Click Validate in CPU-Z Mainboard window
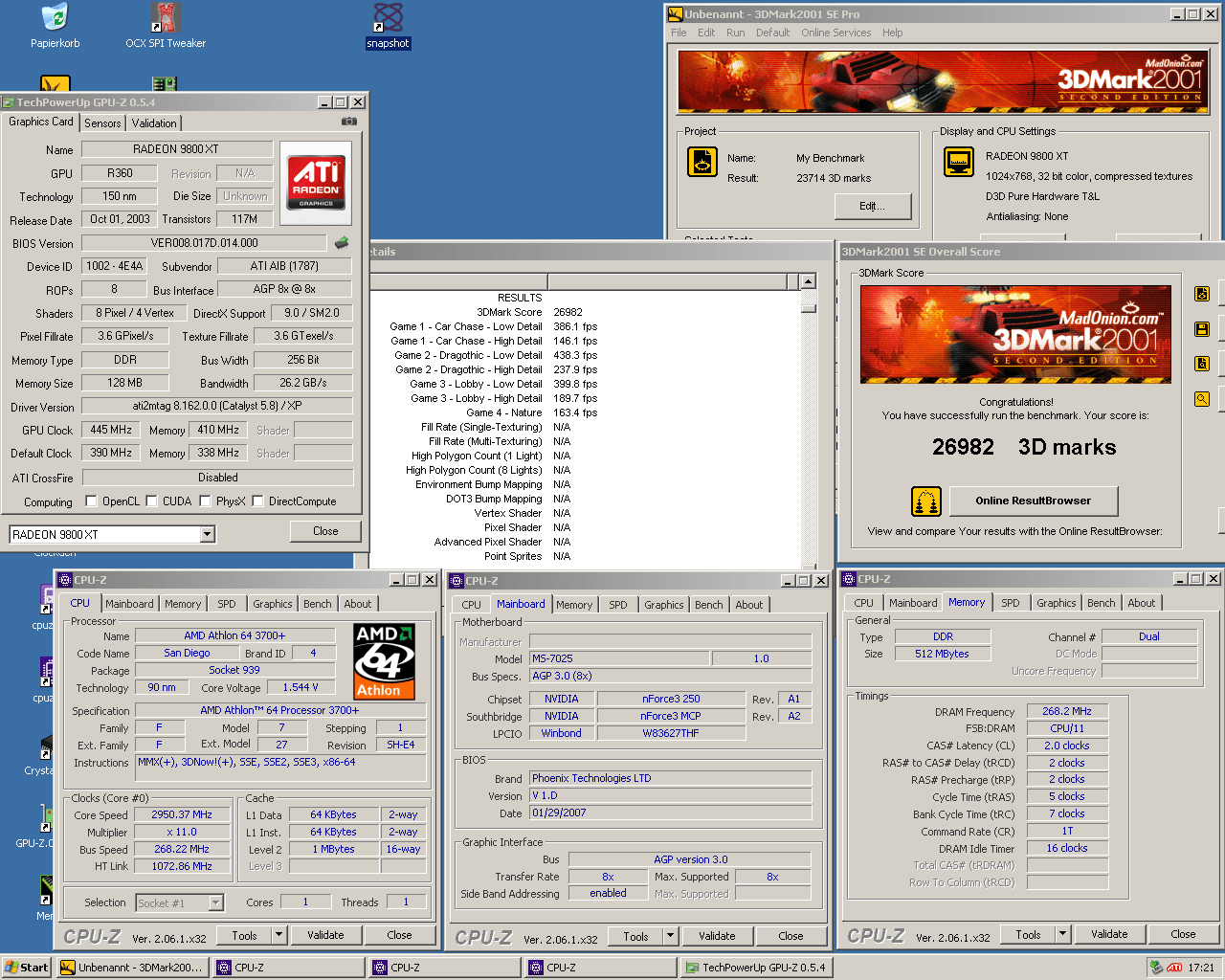Image resolution: width=1225 pixels, height=980 pixels. click(x=717, y=936)
